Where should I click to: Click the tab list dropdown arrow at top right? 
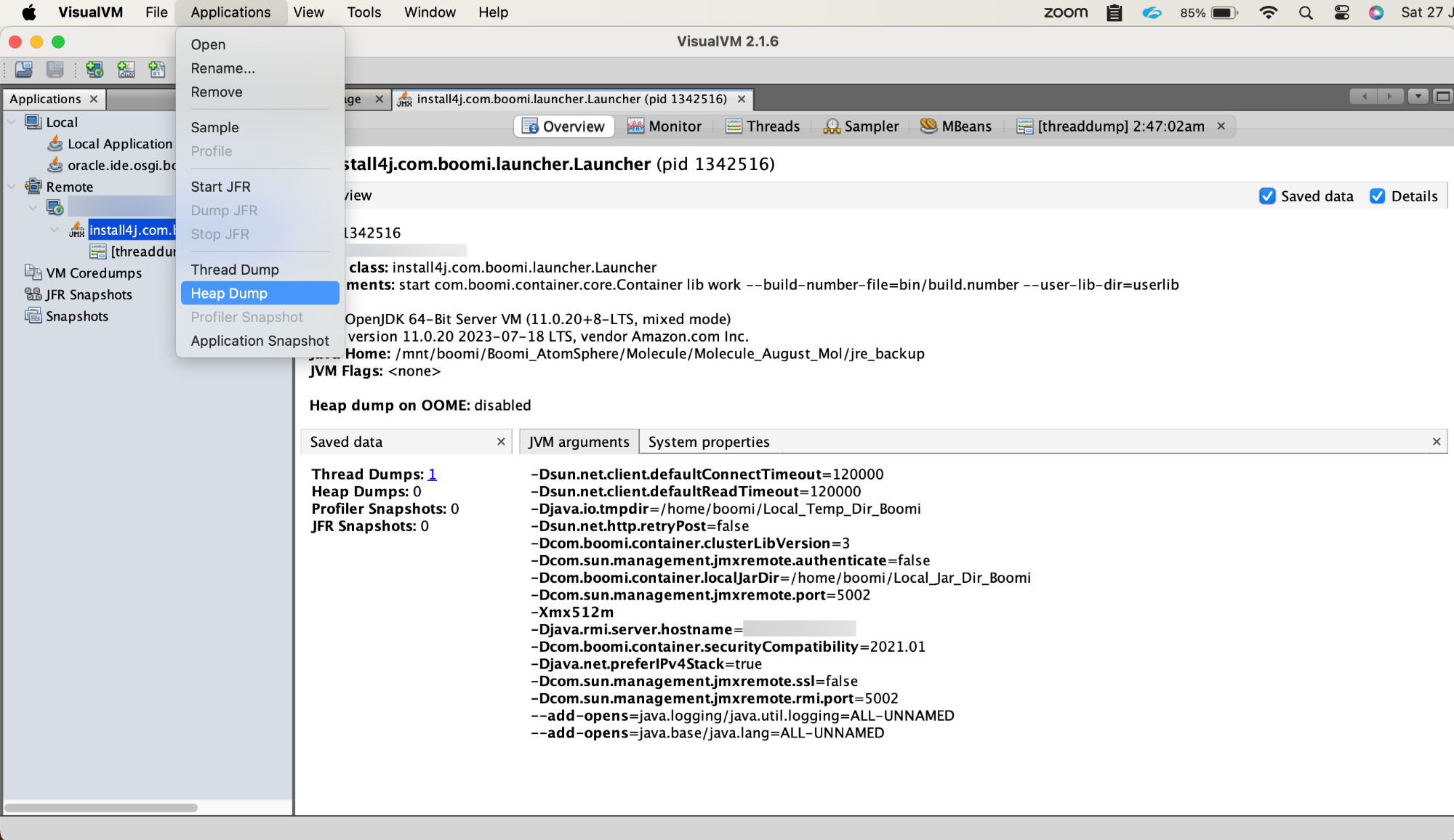[x=1417, y=95]
